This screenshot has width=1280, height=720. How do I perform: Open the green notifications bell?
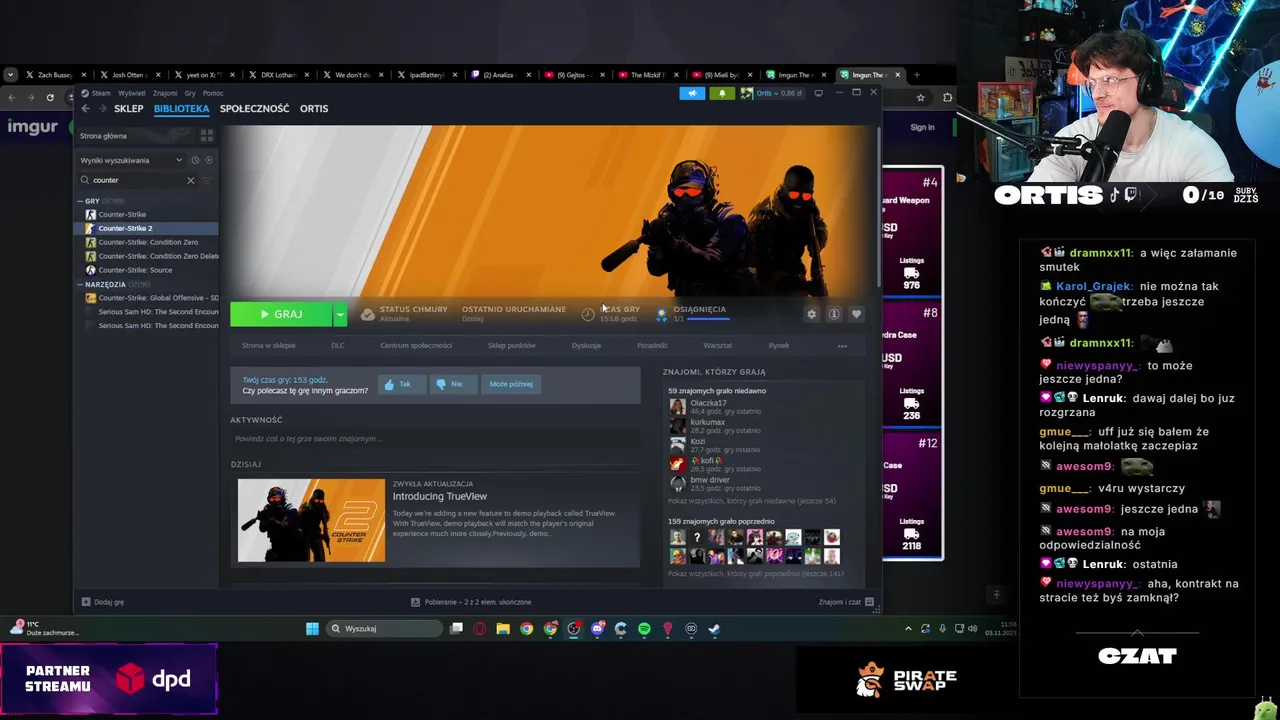(x=721, y=93)
